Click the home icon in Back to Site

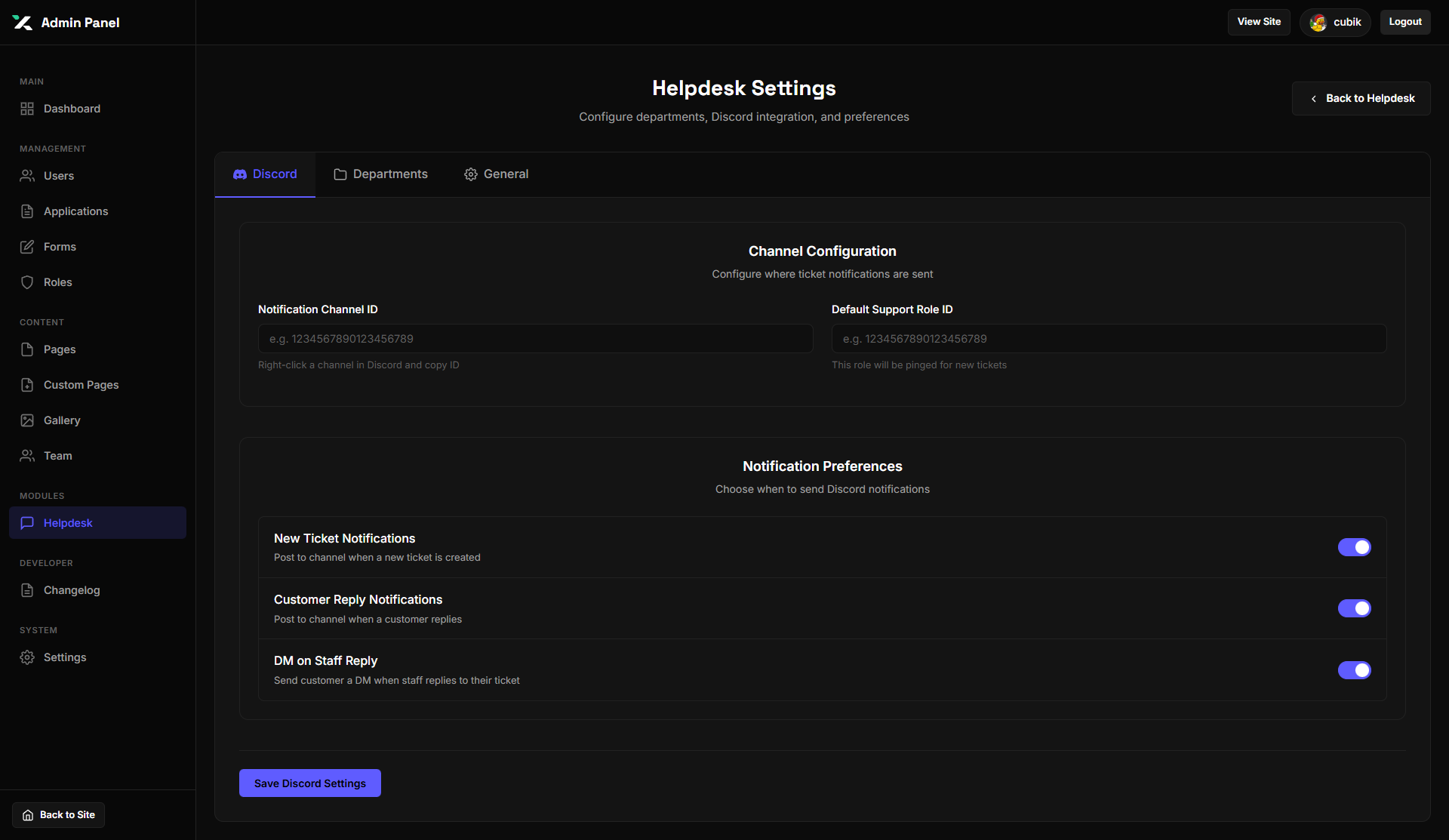[28, 815]
